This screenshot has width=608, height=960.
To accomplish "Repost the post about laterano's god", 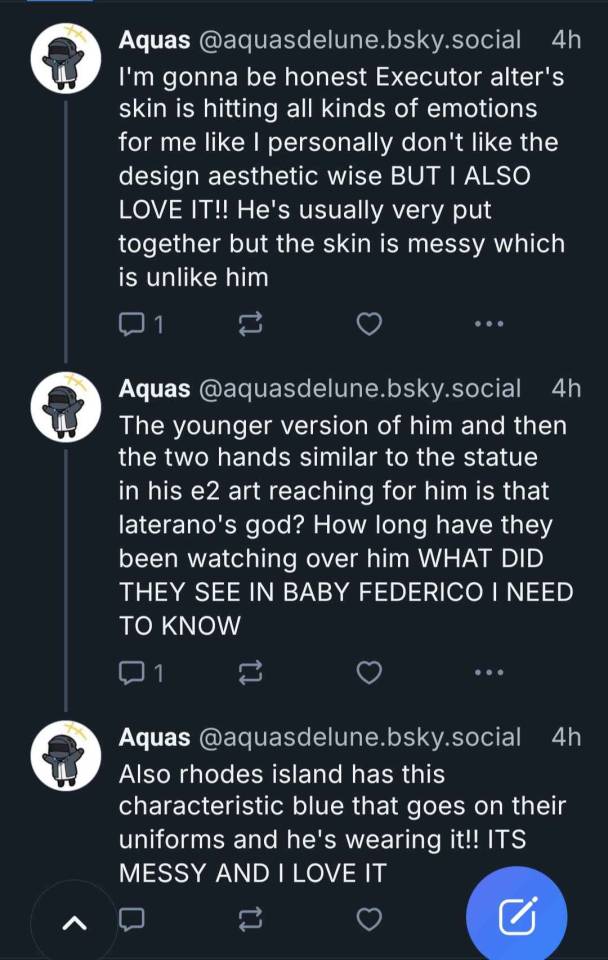I will point(252,673).
